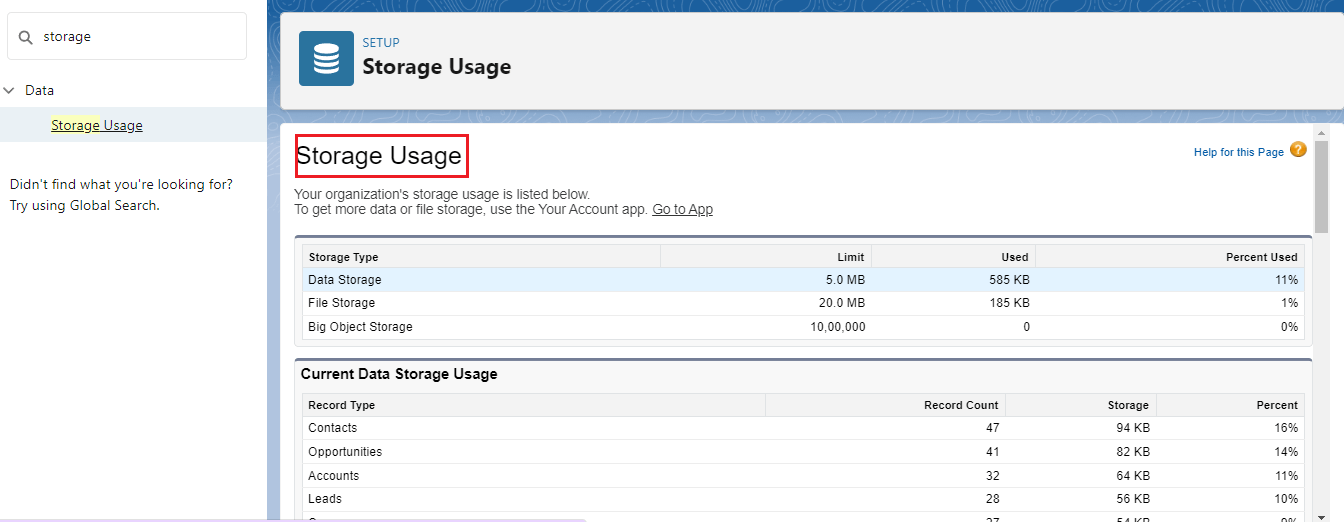Follow the Go to App link
Screen dimensions: 1344x522
(682, 209)
